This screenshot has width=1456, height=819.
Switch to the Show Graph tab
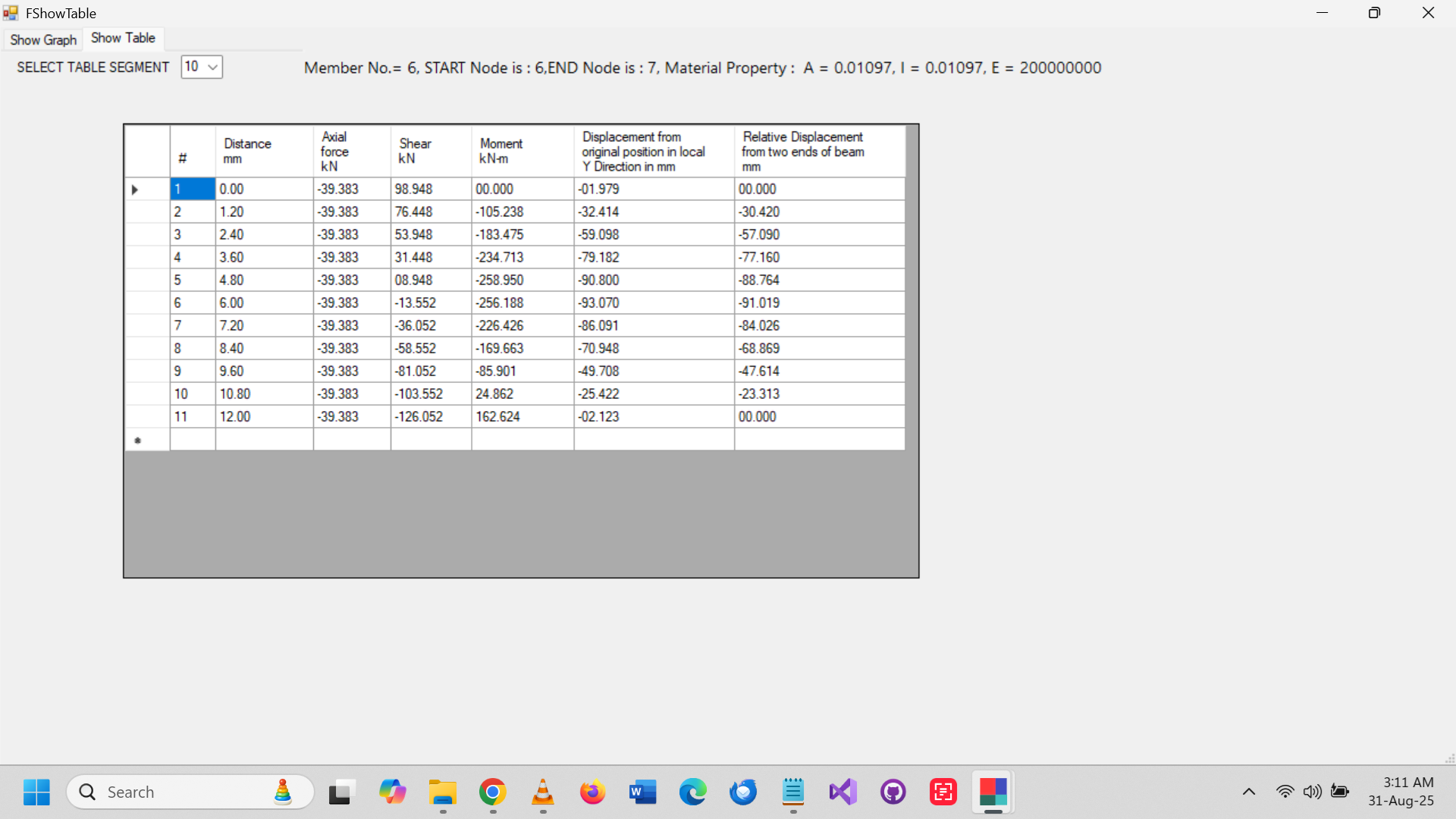coord(42,39)
